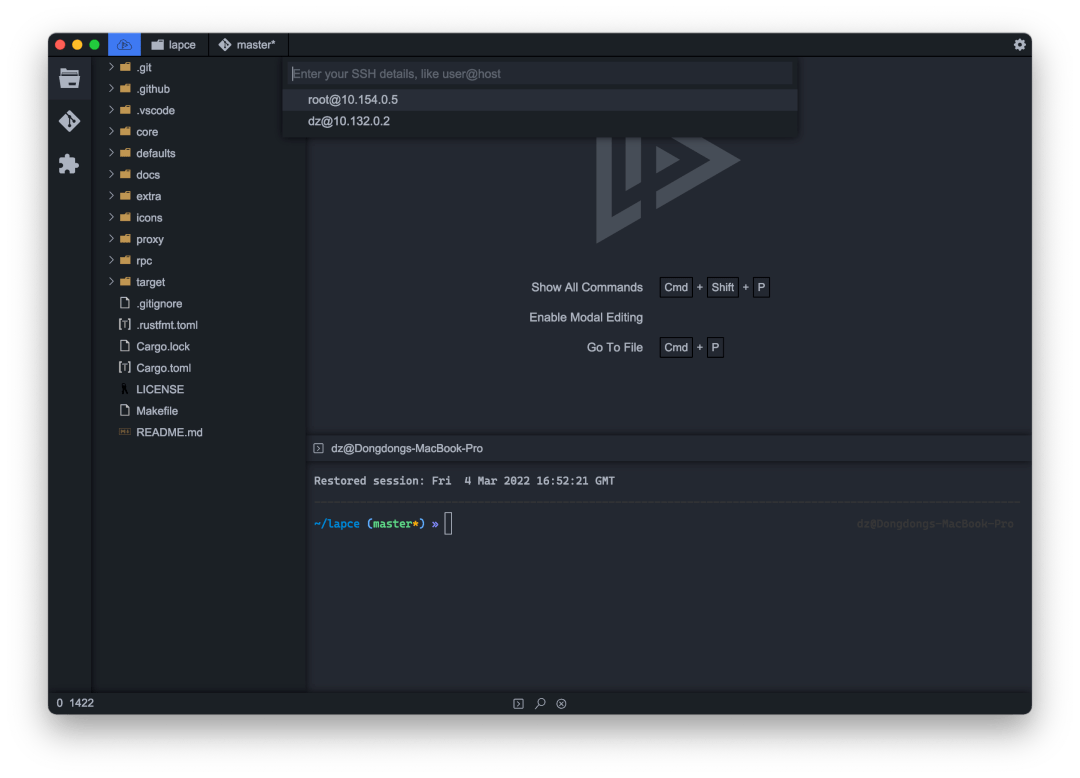Image resolution: width=1080 pixels, height=778 pixels.
Task: Open the plugins panel icon
Action: coord(68,164)
